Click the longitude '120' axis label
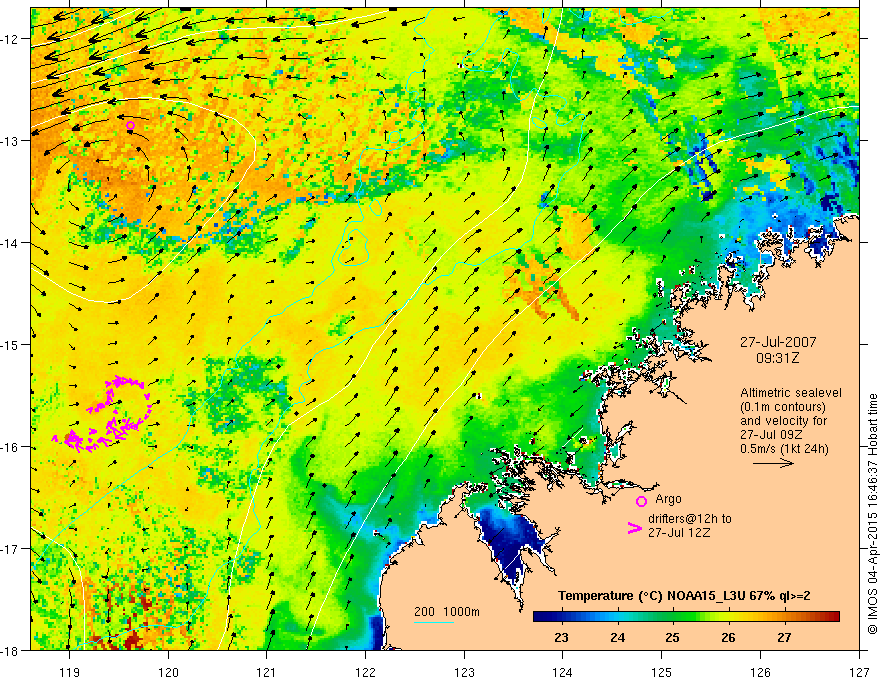The height and width of the screenshot is (680, 880). tap(168, 672)
